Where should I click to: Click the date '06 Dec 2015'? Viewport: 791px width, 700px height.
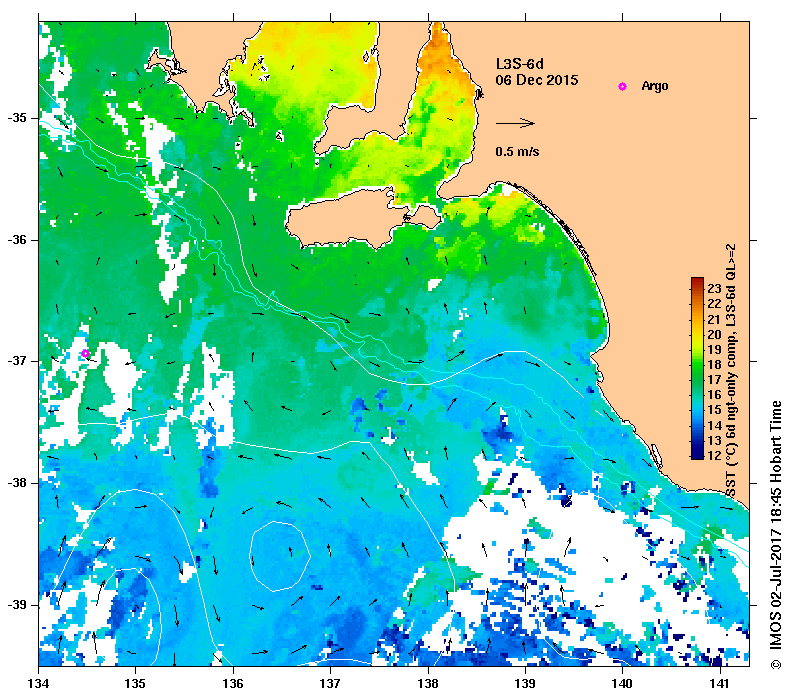pos(537,80)
